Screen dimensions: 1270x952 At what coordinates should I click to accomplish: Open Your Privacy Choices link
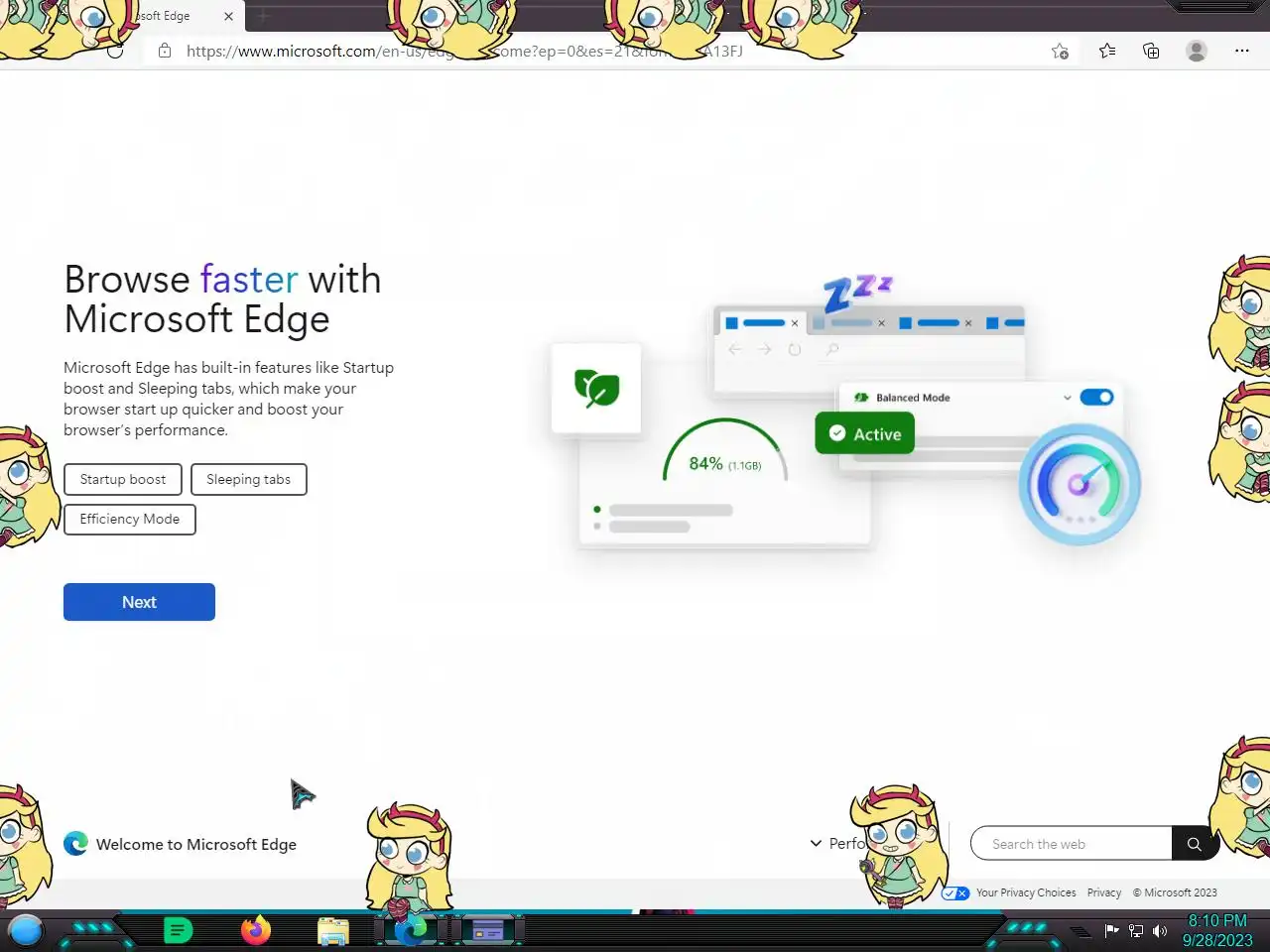click(1026, 892)
